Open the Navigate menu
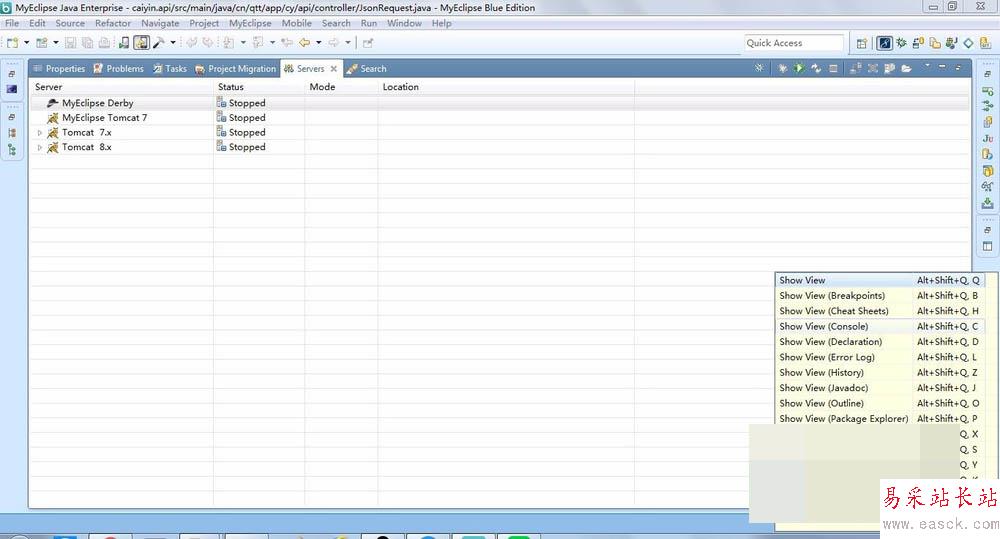The image size is (1000, 539). click(x=160, y=23)
